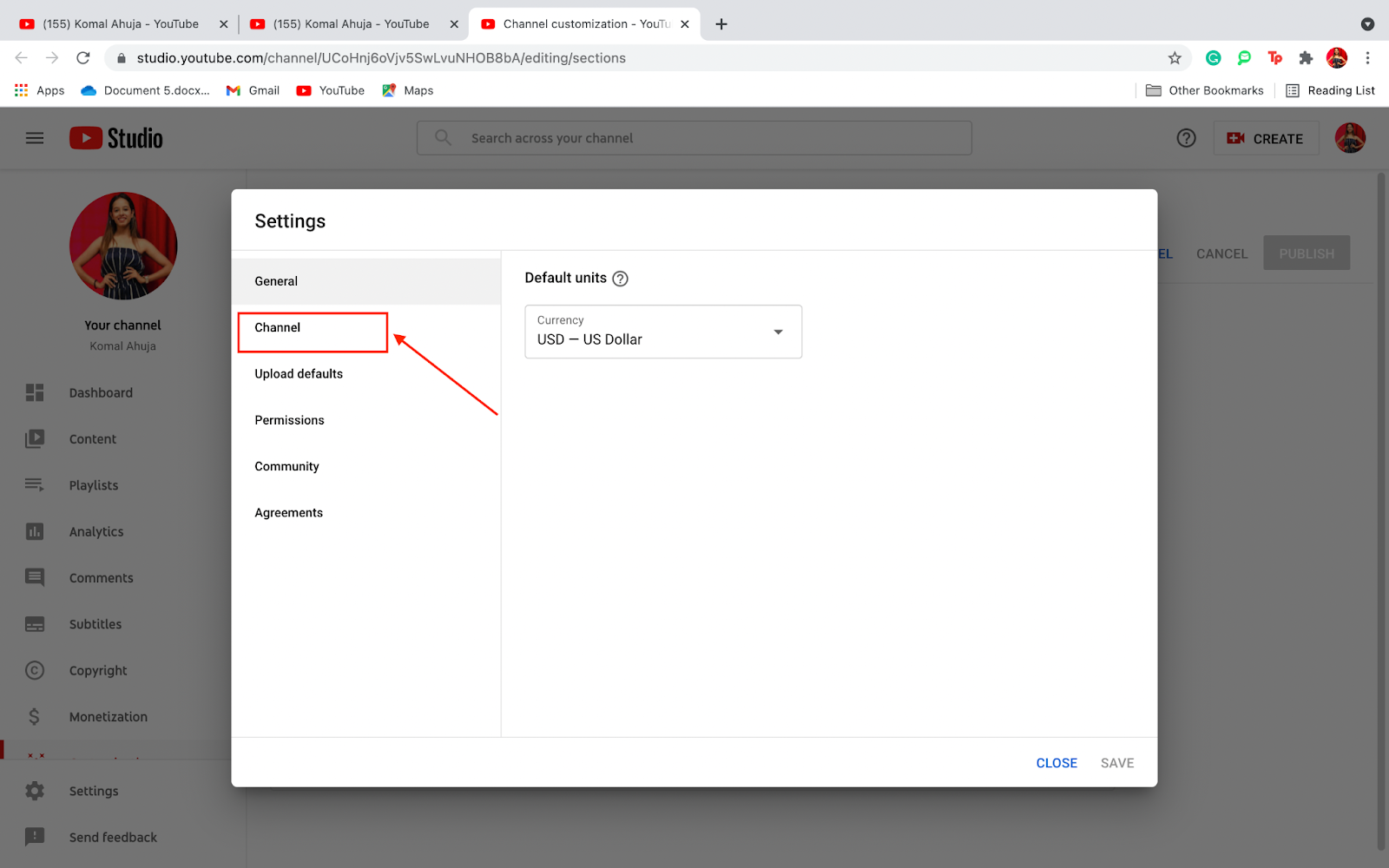Screen dimensions: 1389x868
Task: Open the hamburger menu in YouTube Studio
Action: pos(35,138)
